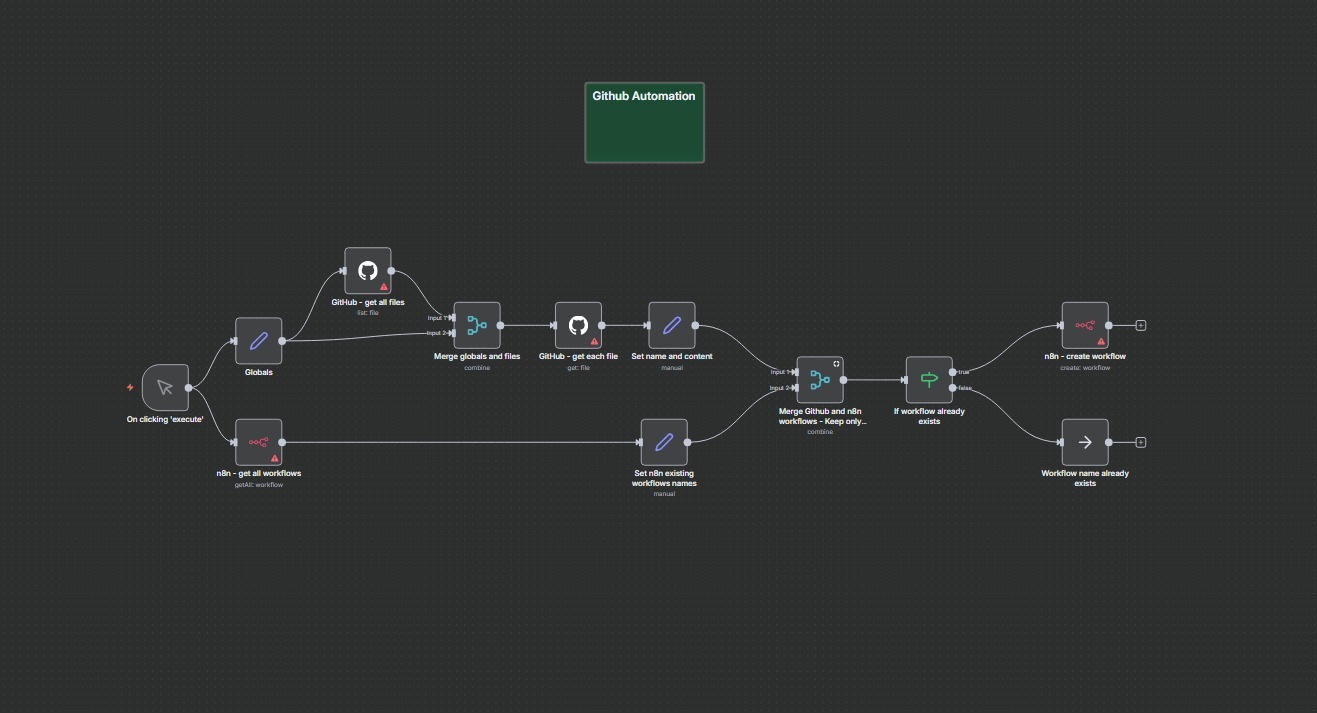Click the 'getAll: workflow' subtitle text
1317x713 pixels.
(x=259, y=485)
